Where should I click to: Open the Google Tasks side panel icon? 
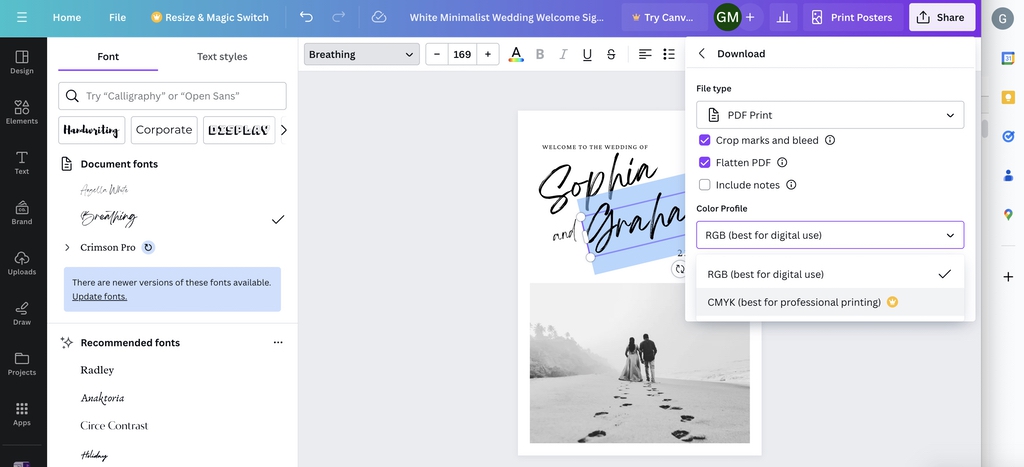pyautogui.click(x=1008, y=136)
